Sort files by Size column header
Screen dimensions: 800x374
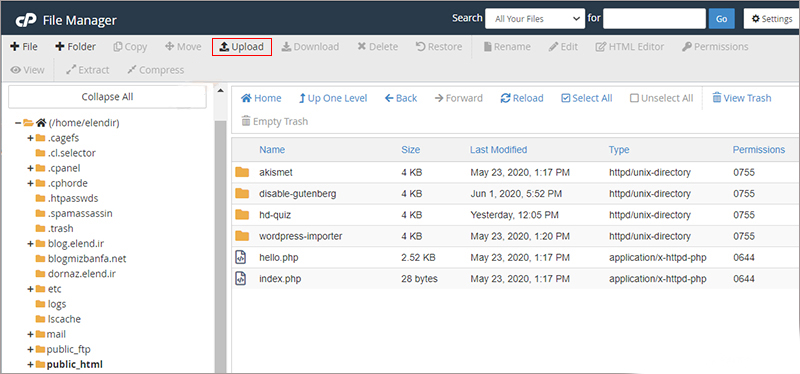(x=410, y=149)
